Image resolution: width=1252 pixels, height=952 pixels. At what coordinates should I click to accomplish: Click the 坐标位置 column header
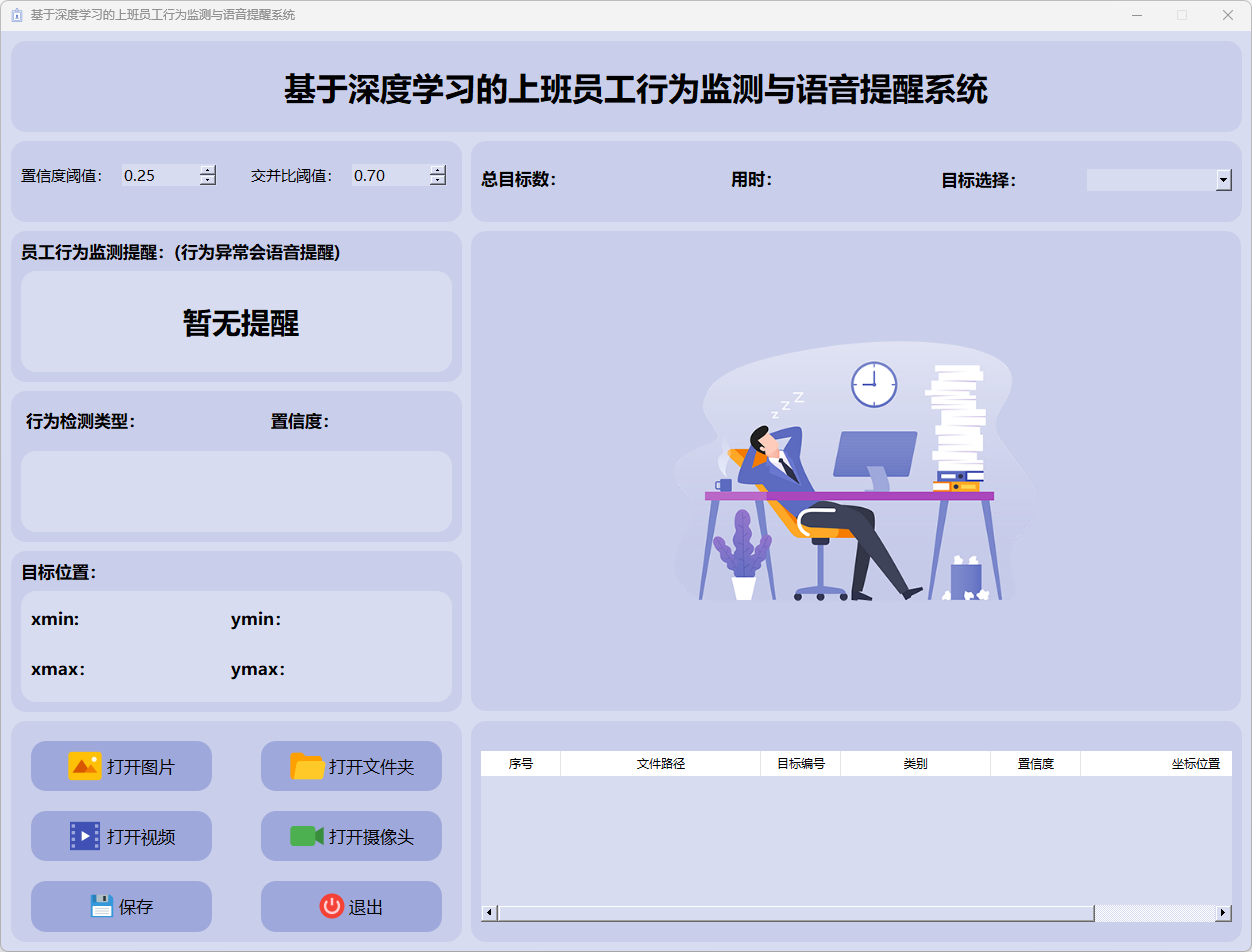1157,763
